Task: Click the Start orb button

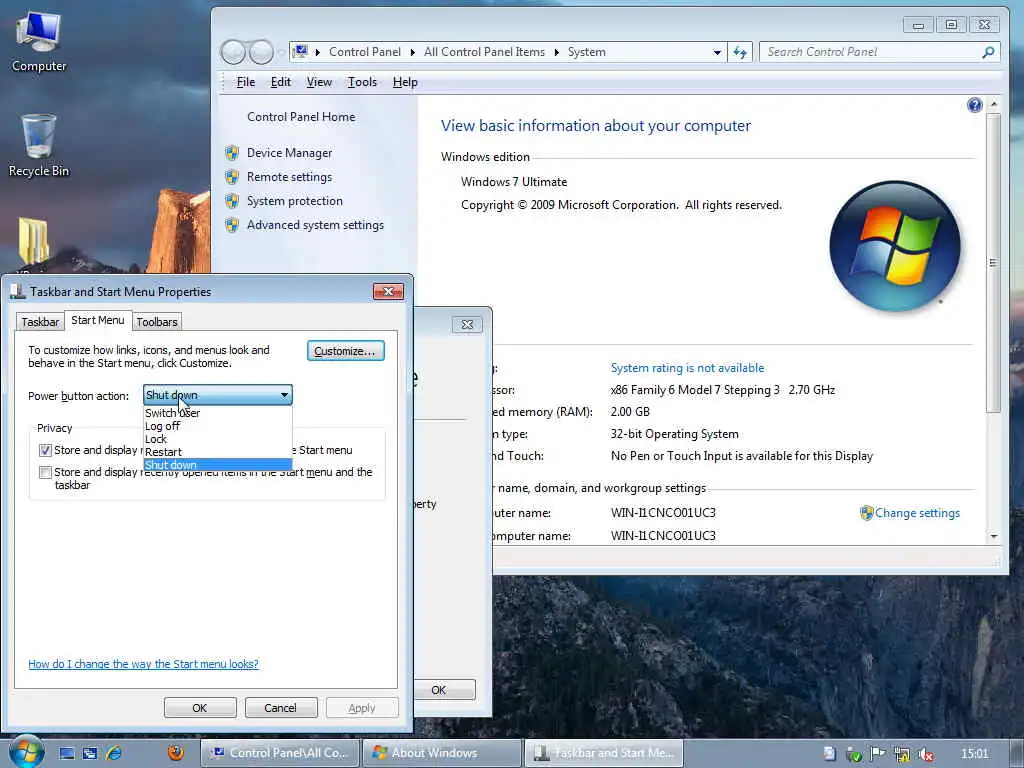Action: pos(25,752)
